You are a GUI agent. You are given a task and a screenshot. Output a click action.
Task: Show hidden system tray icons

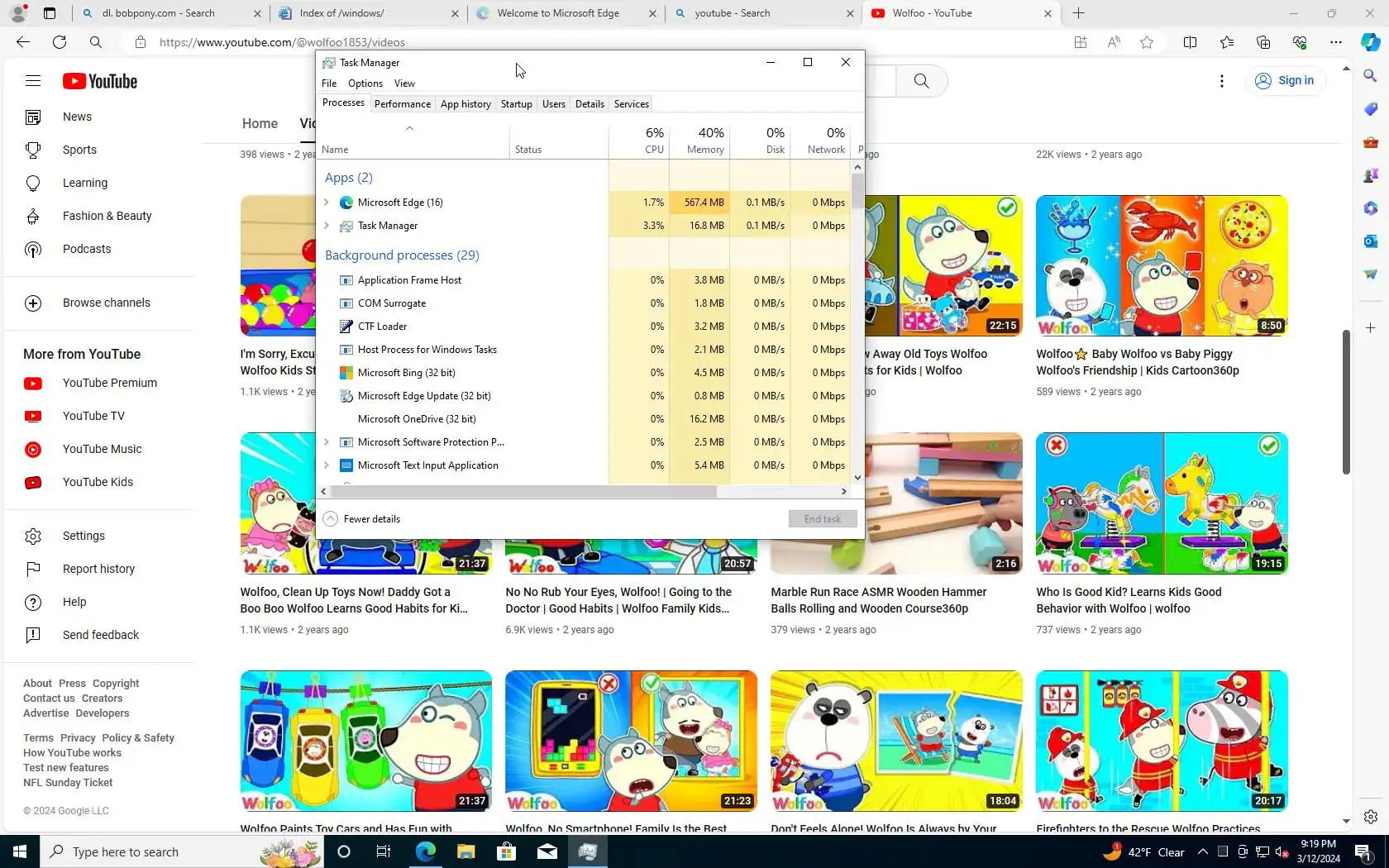coord(1202,851)
